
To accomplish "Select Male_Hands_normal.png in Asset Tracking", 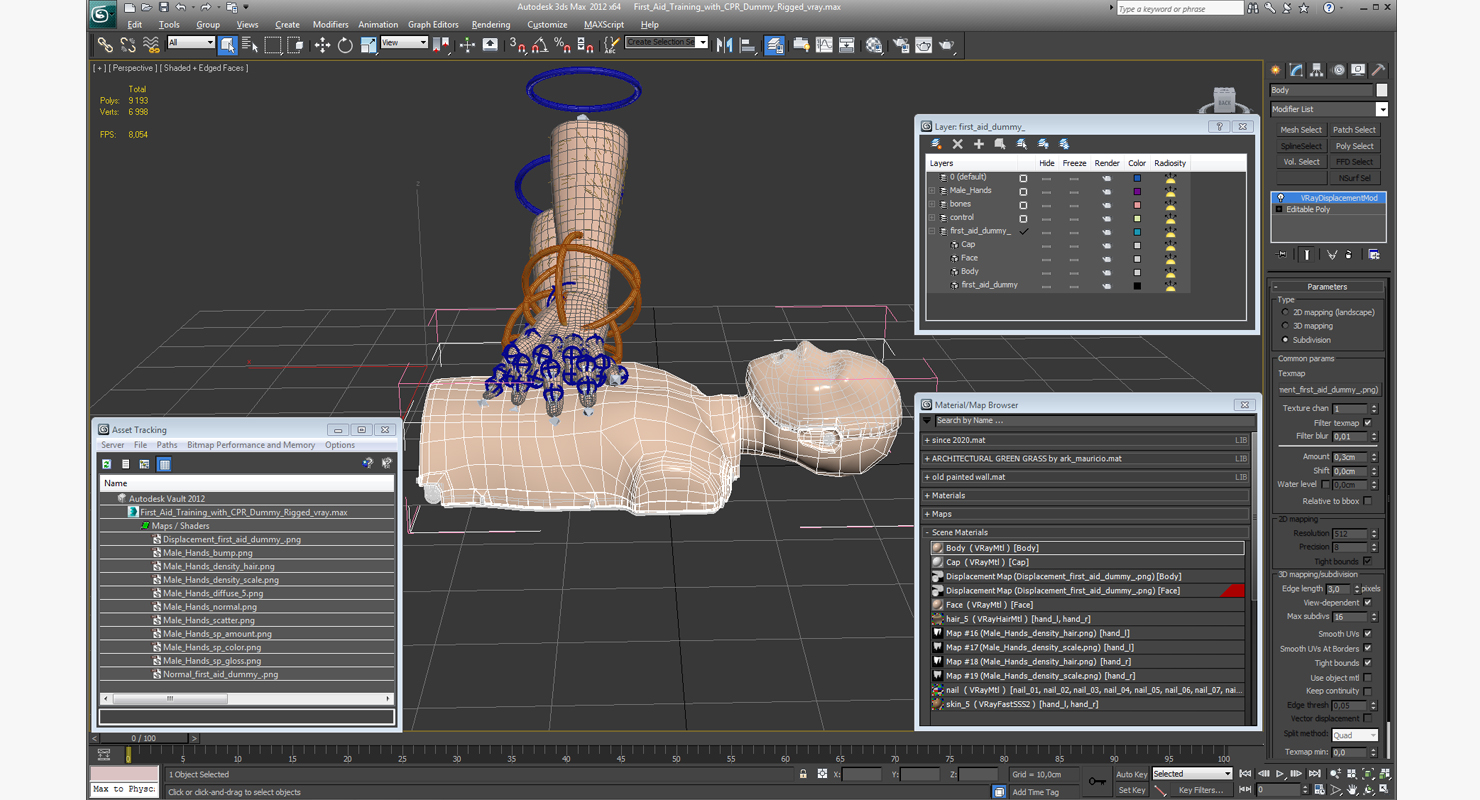I will click(x=210, y=607).
